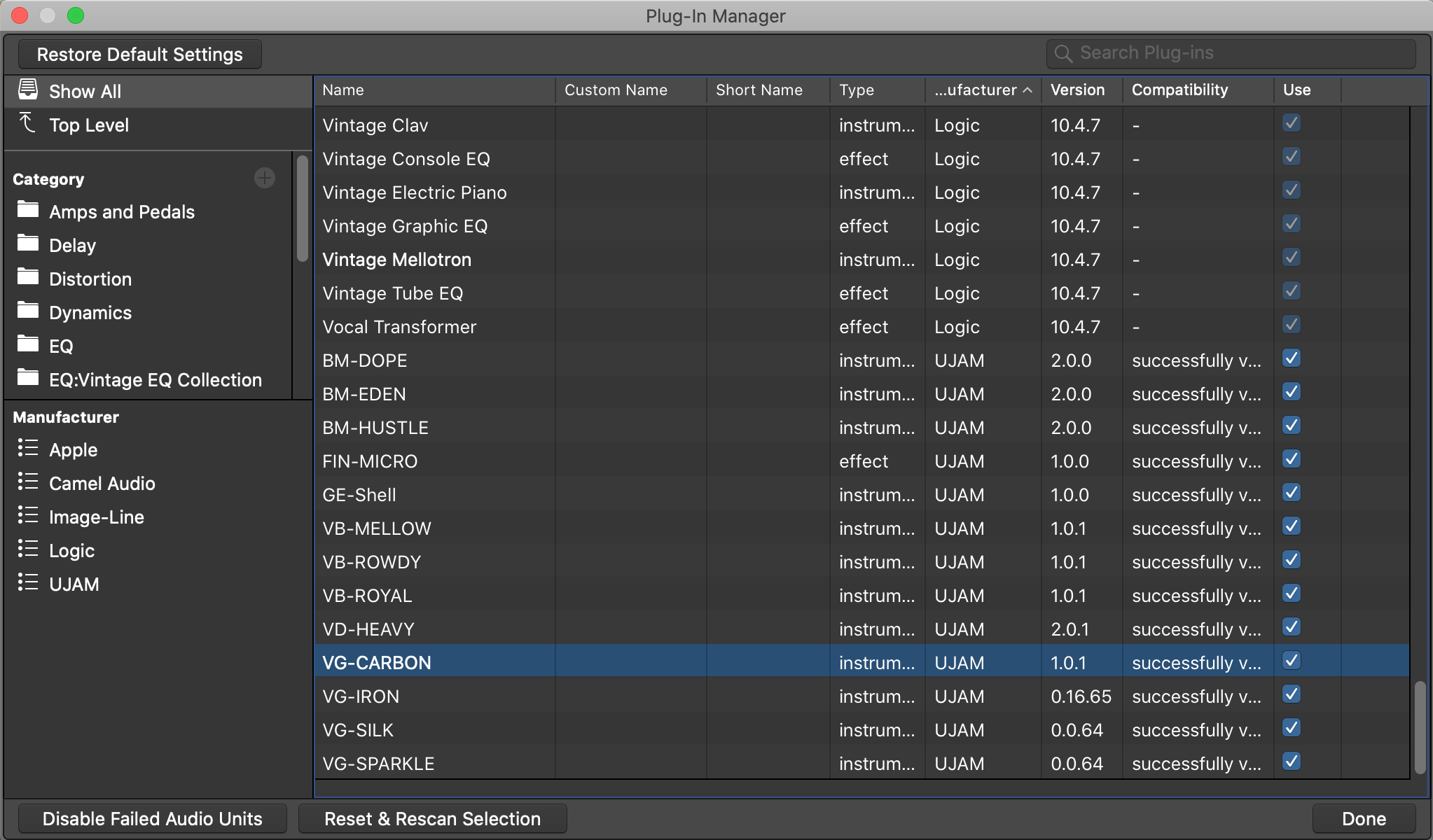
Task: Disable FIN-MICRO via its Use checkbox
Action: click(1292, 459)
